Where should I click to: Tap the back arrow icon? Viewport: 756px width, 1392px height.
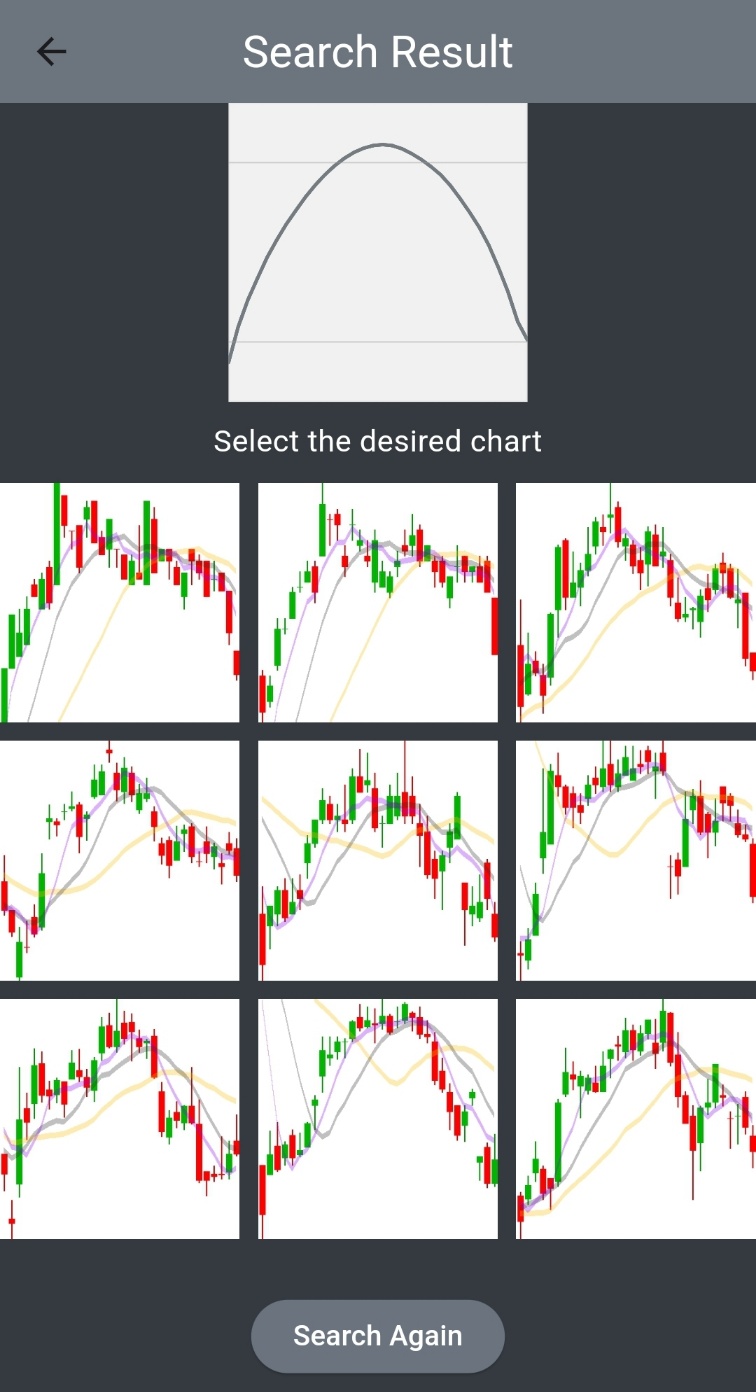[51, 52]
